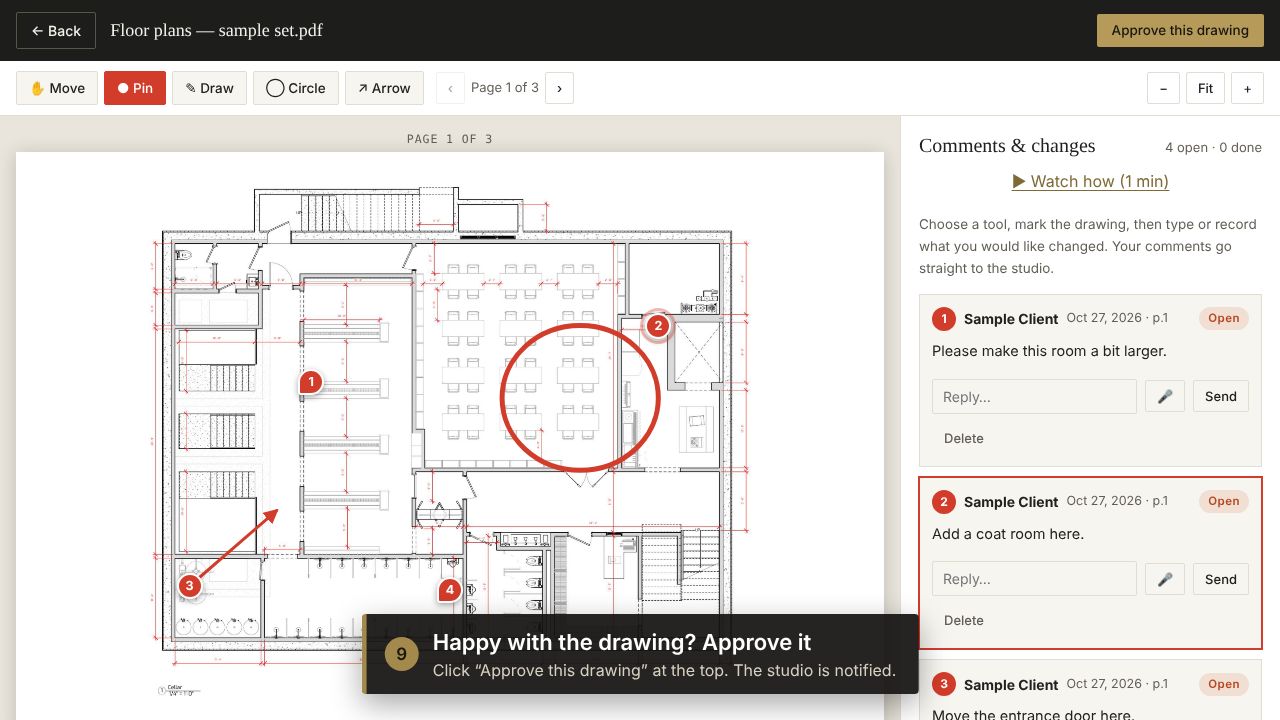Go to the previous page
The image size is (1280, 720).
click(450, 88)
